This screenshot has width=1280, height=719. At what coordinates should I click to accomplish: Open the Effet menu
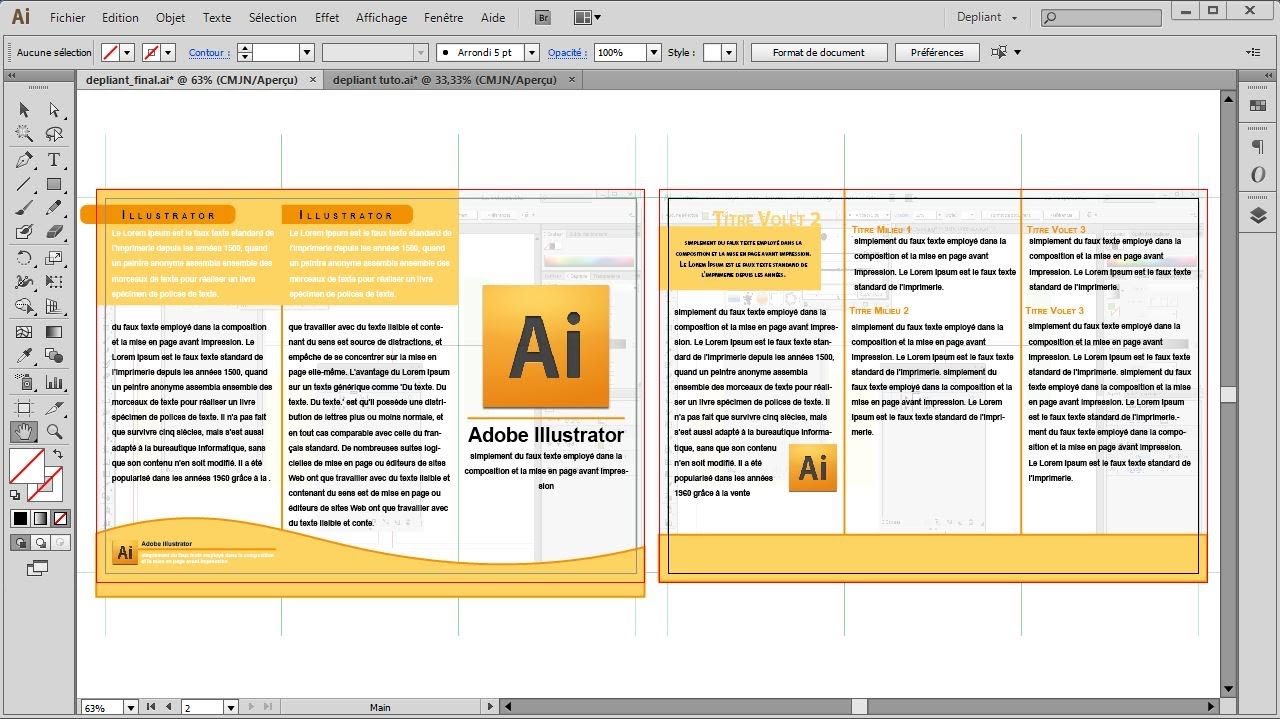click(326, 17)
